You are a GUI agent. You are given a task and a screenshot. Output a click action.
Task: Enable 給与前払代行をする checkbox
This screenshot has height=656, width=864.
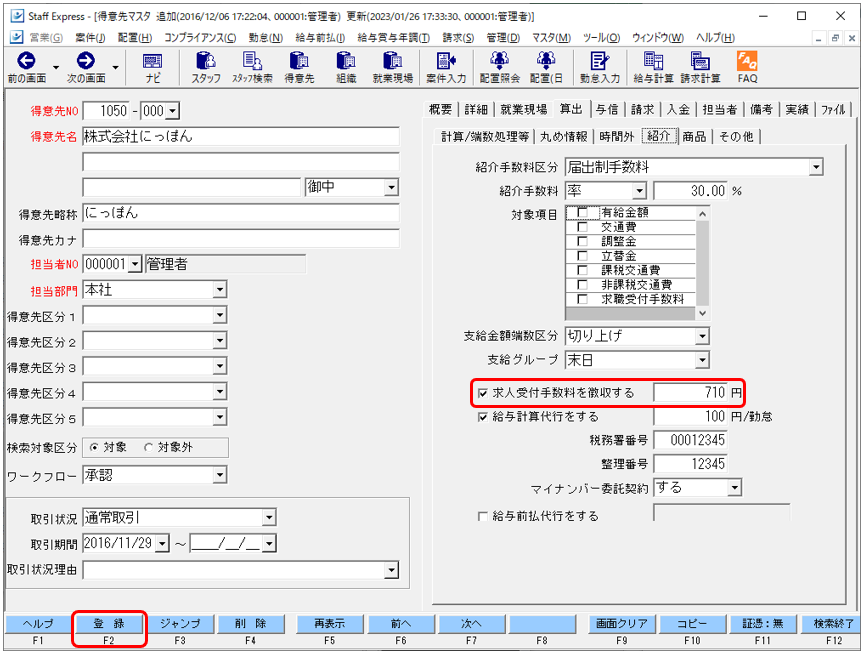click(x=483, y=516)
